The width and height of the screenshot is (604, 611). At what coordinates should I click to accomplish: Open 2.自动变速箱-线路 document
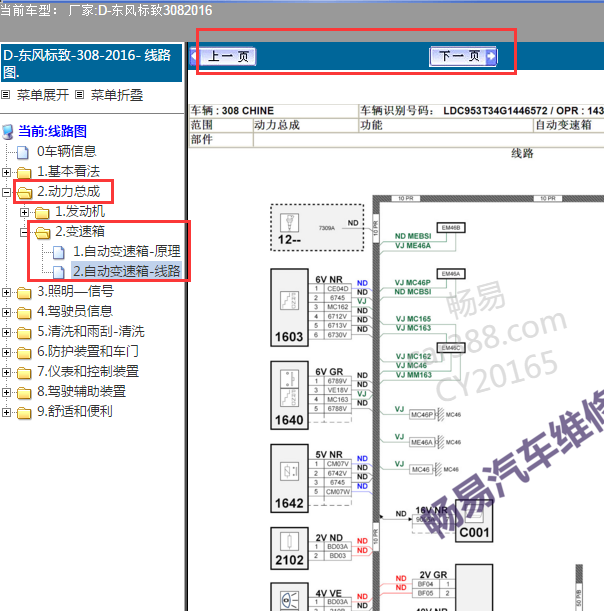[127, 271]
